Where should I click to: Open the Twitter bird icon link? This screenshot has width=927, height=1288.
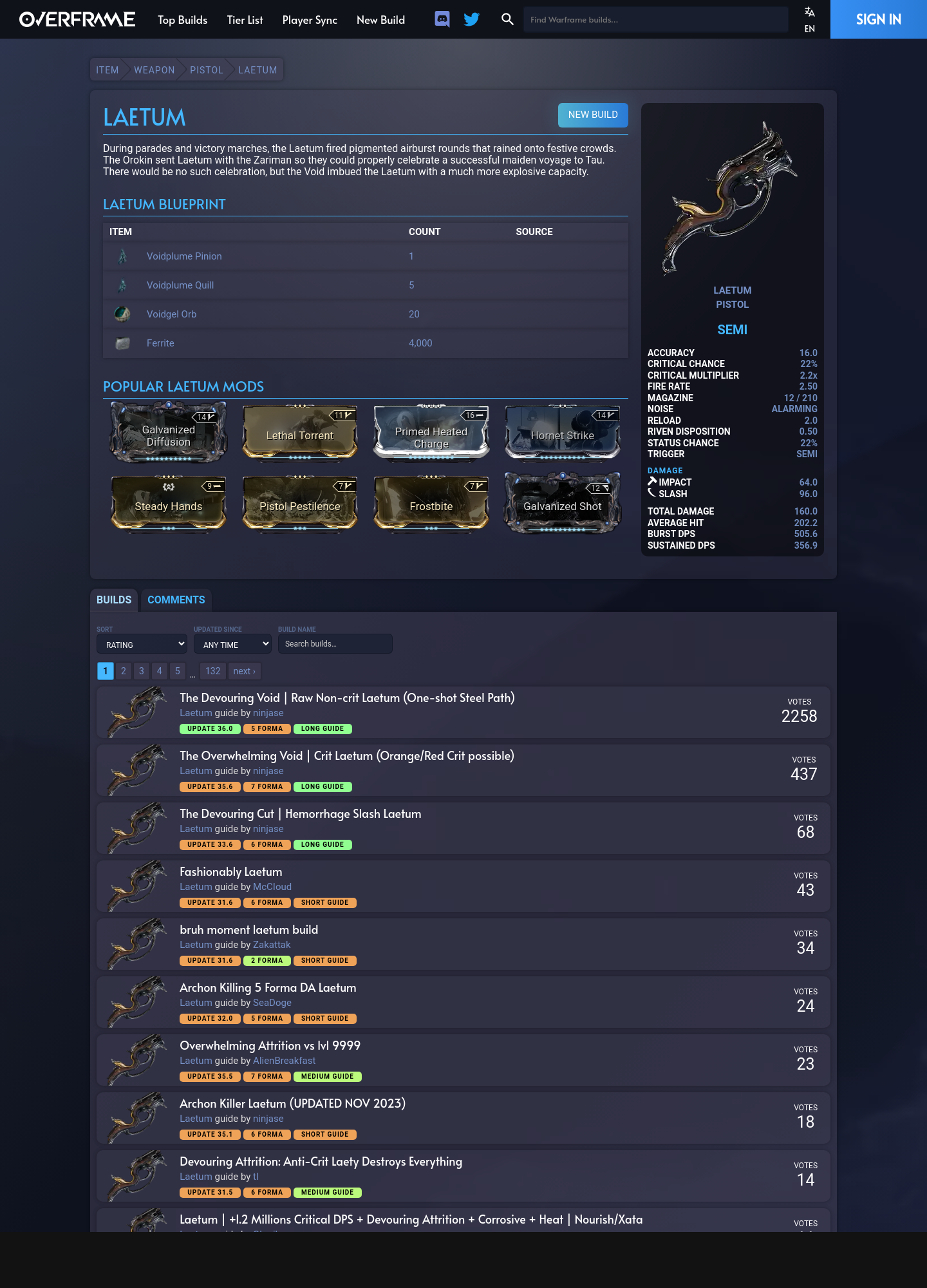click(472, 19)
